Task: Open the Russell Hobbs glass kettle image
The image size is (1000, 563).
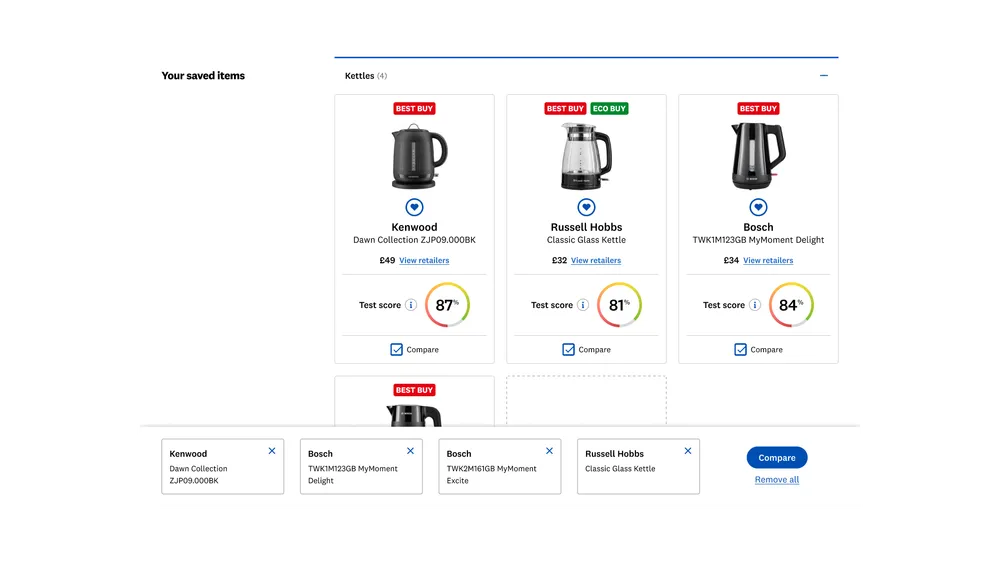Action: point(586,156)
